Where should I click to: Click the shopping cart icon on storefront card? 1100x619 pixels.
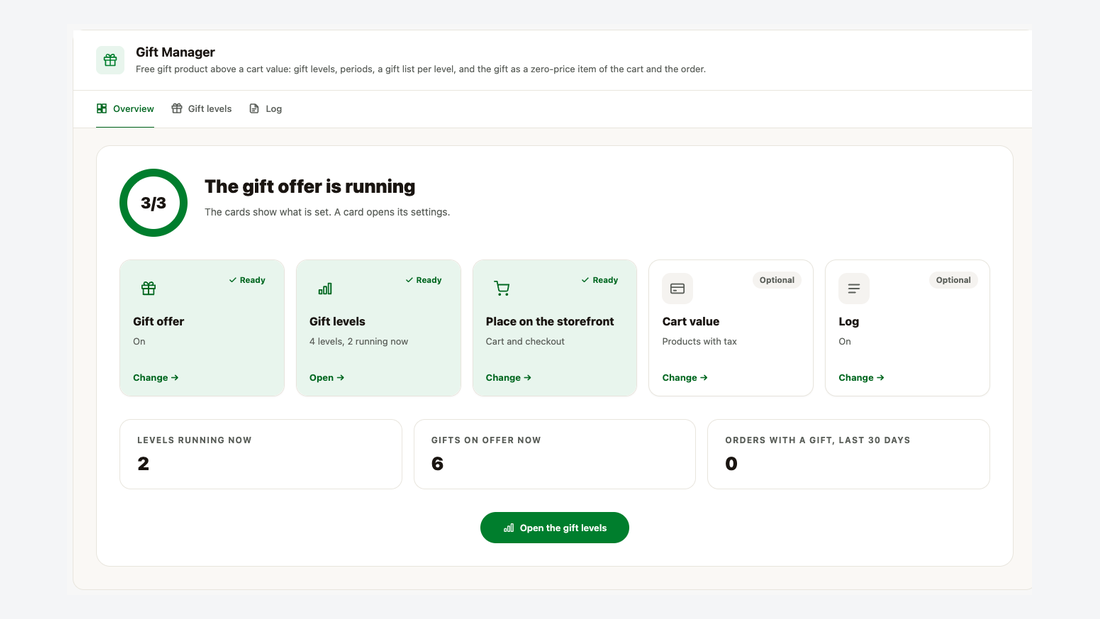tap(502, 288)
